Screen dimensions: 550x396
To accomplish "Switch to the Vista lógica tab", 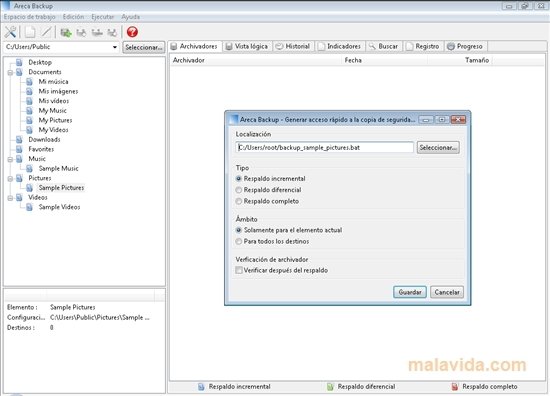I will point(247,46).
